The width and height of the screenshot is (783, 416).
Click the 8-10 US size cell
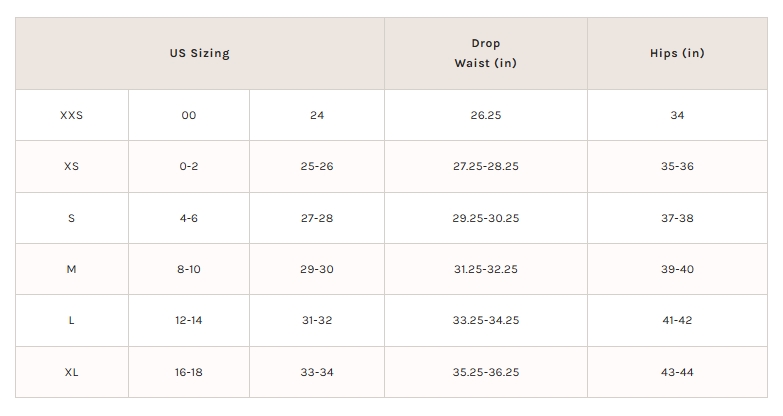coord(189,269)
